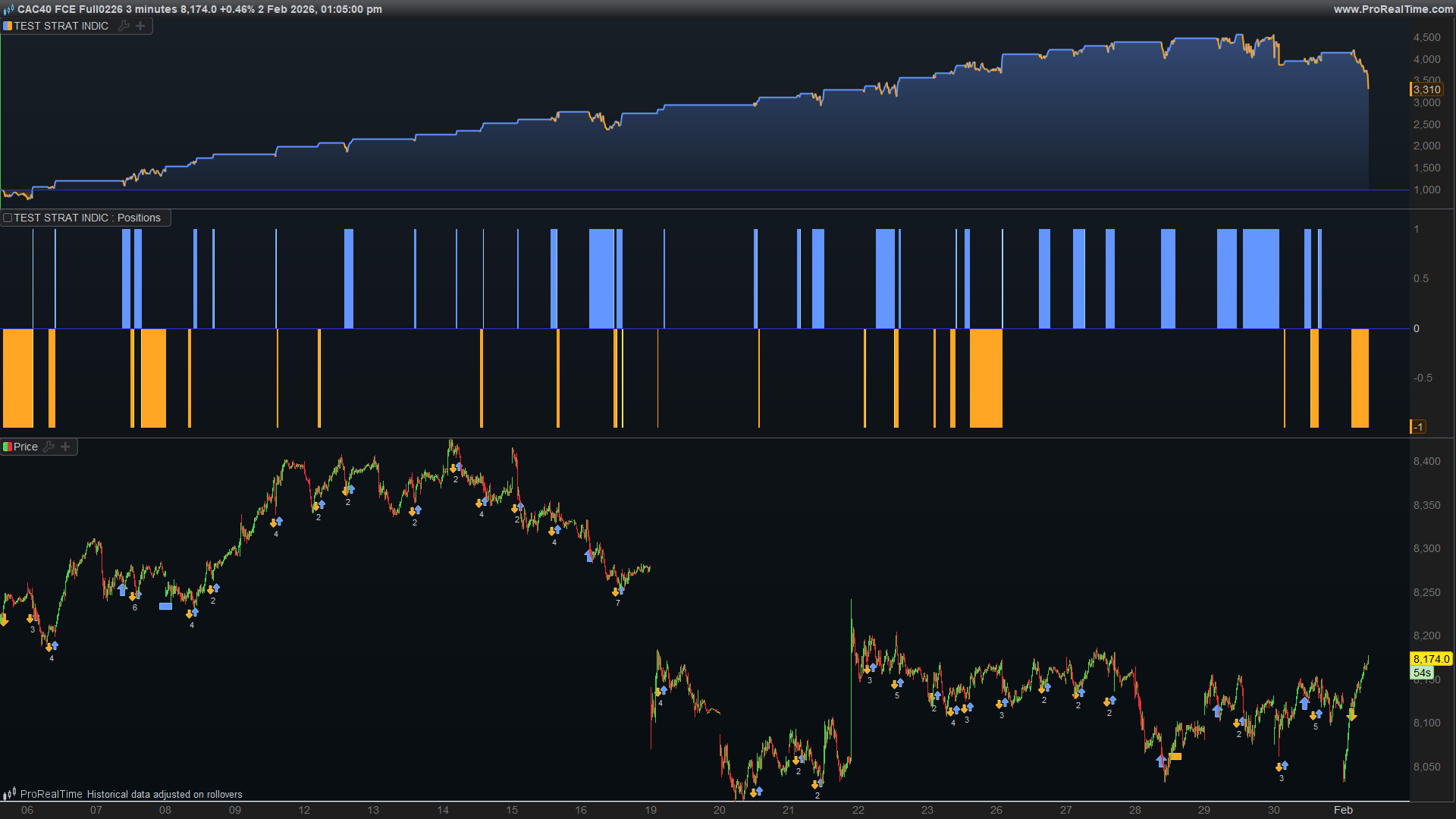
Task: Click blue-orange color square of TEST STRAT INDIC
Action: [x=8, y=26]
